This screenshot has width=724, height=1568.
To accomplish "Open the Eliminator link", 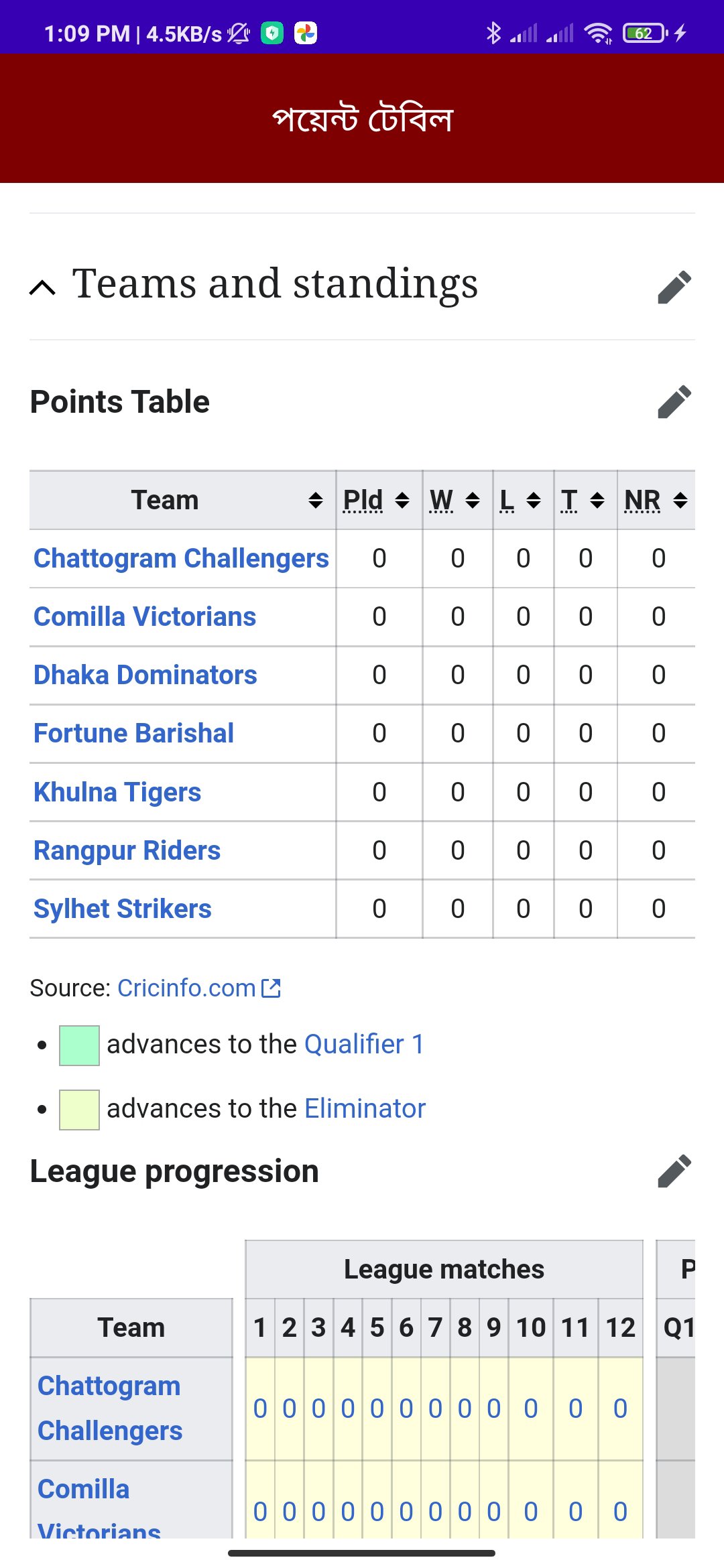I will coord(365,1108).
